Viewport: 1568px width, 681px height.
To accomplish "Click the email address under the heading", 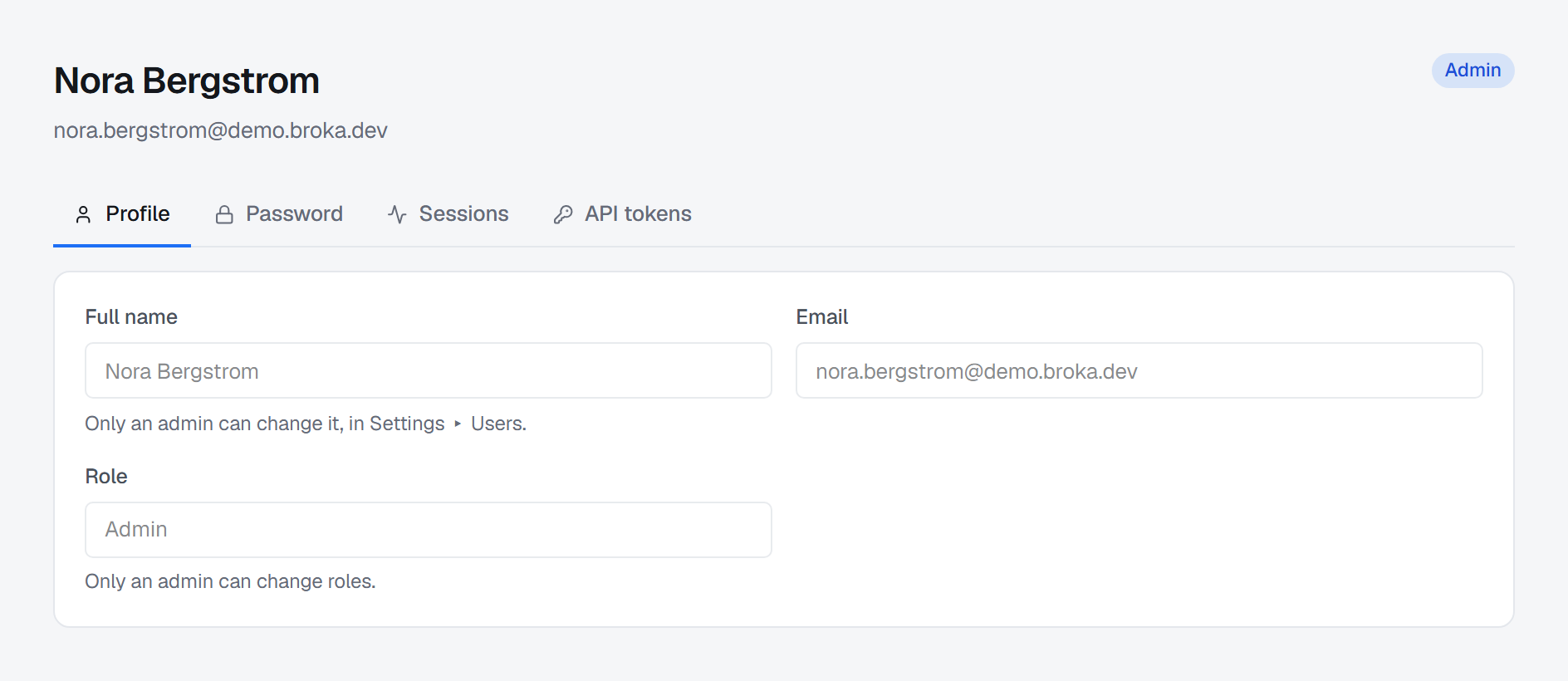I will point(221,130).
